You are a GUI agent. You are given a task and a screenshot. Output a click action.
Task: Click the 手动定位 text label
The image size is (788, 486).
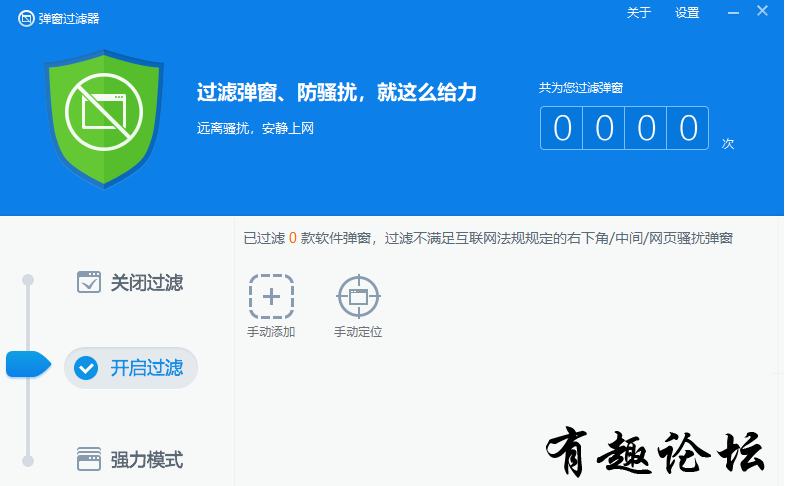[x=358, y=332]
